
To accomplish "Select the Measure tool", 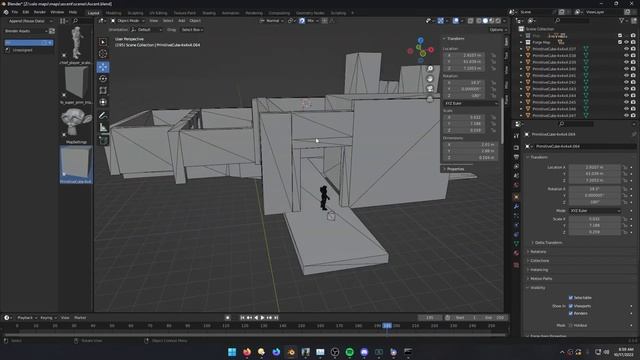I will coord(103,128).
